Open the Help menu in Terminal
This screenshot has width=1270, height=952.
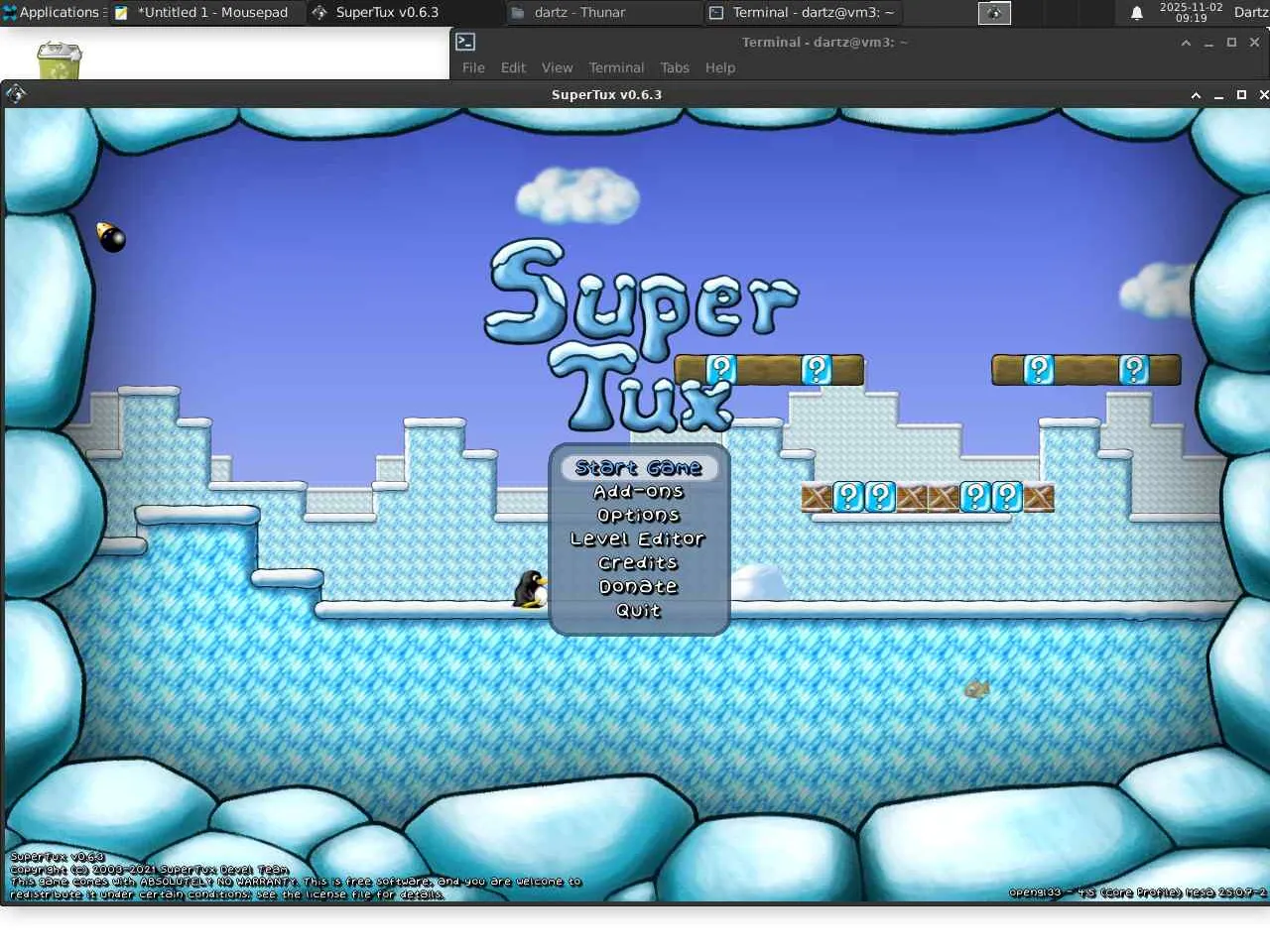coord(720,67)
